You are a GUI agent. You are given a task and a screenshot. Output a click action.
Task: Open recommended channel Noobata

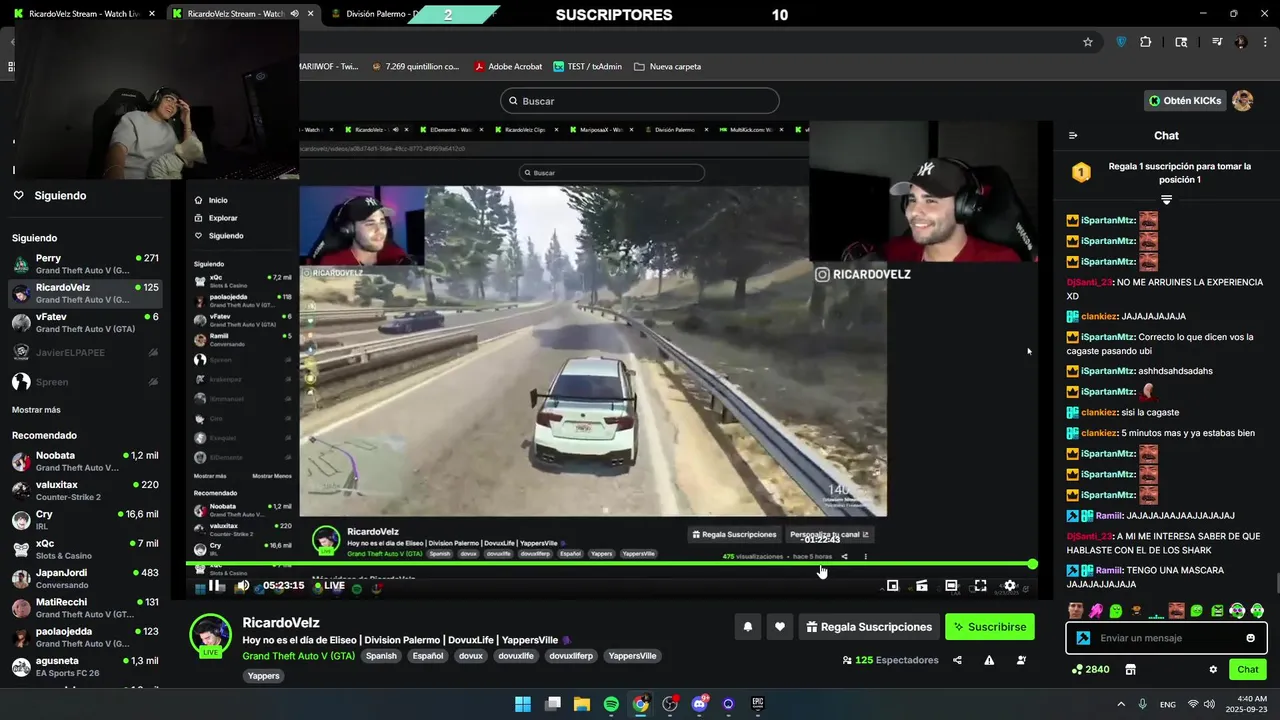[x=85, y=461]
